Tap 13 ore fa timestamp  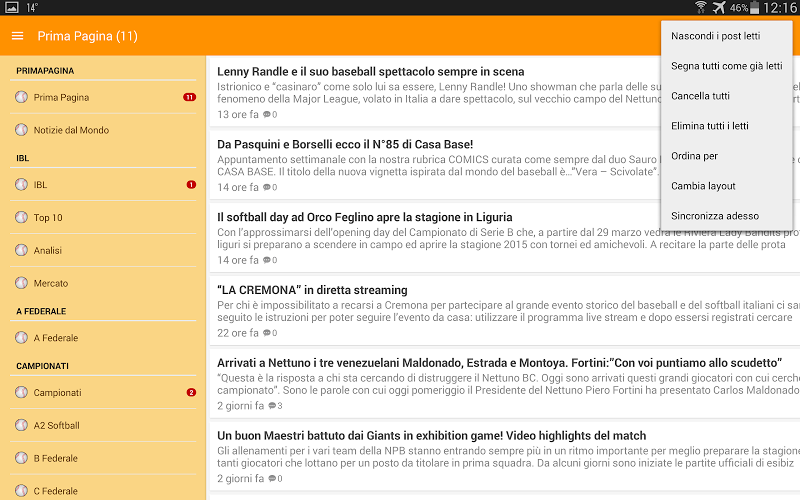click(238, 114)
